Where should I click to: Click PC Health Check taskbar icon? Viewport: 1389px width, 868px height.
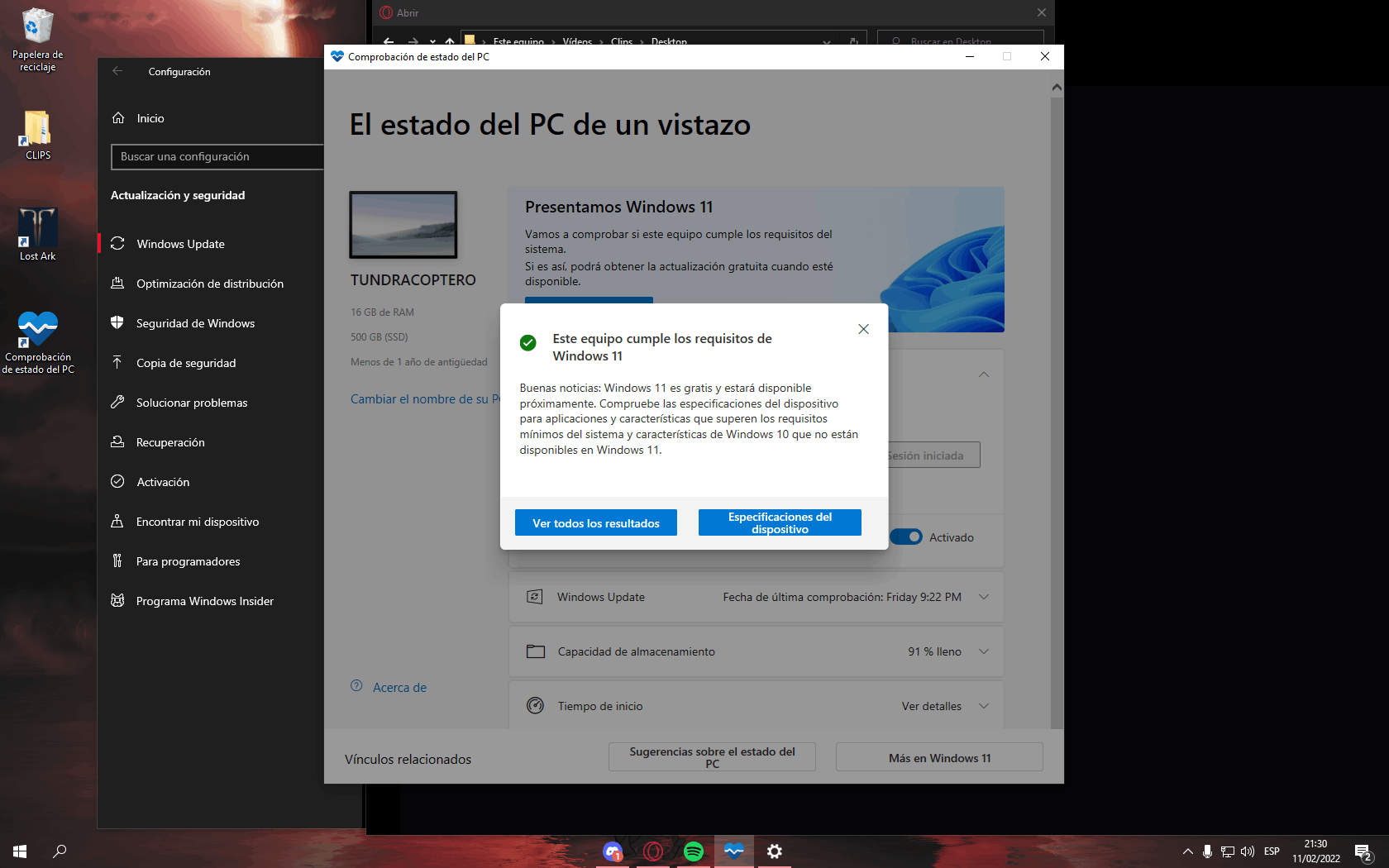(734, 851)
